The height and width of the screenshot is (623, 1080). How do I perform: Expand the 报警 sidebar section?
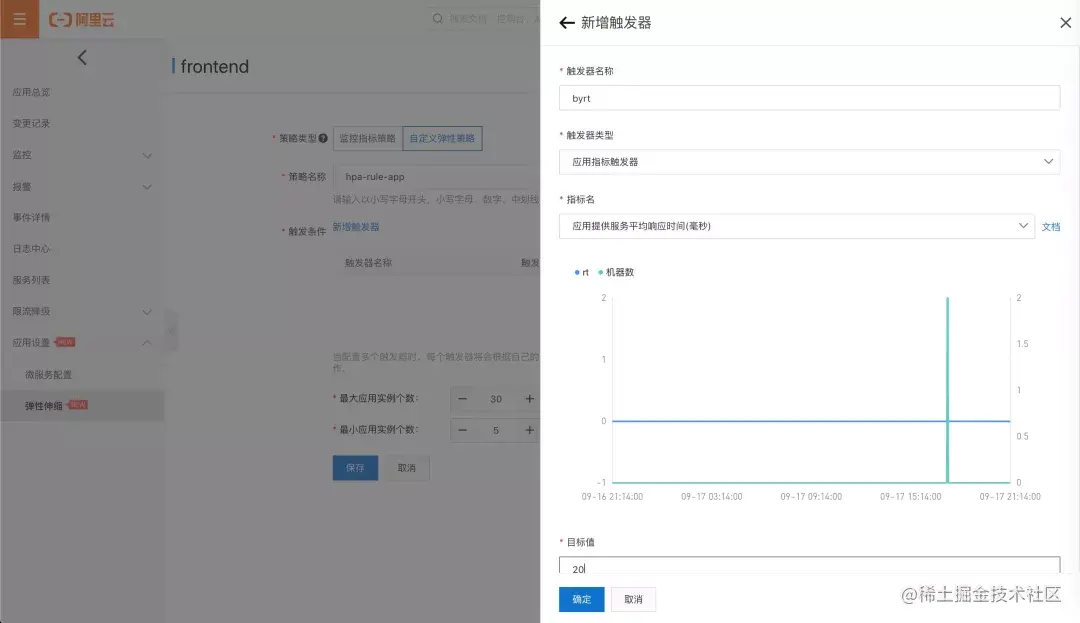point(82,187)
